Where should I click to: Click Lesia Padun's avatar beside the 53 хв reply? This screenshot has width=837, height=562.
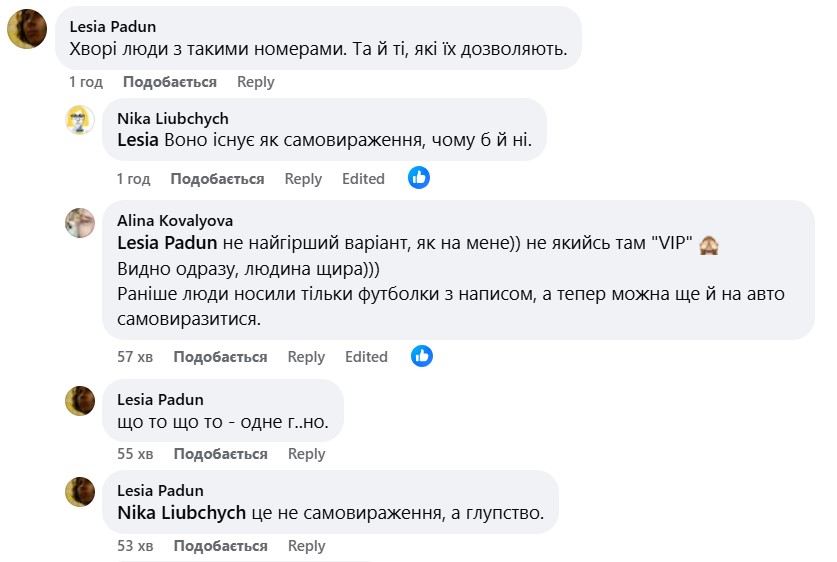click(80, 492)
